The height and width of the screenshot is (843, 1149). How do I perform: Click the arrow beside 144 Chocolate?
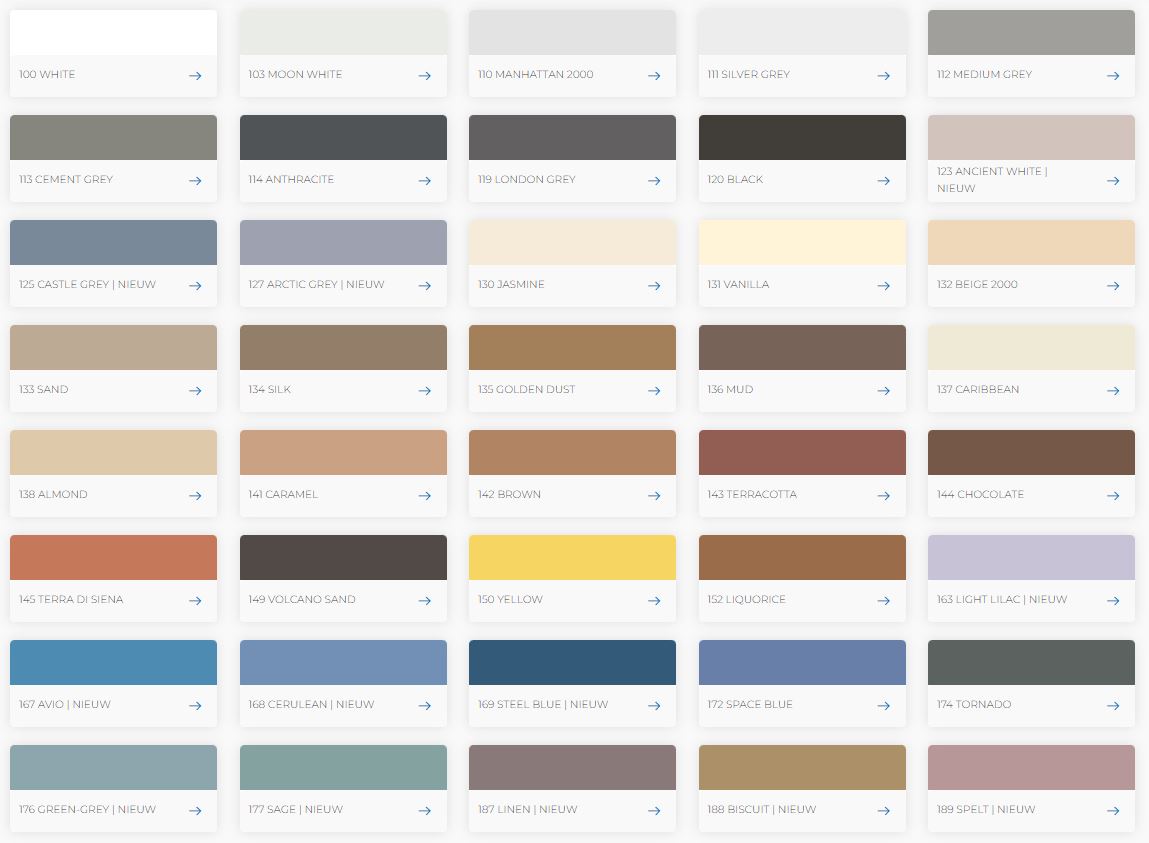pyautogui.click(x=1113, y=496)
